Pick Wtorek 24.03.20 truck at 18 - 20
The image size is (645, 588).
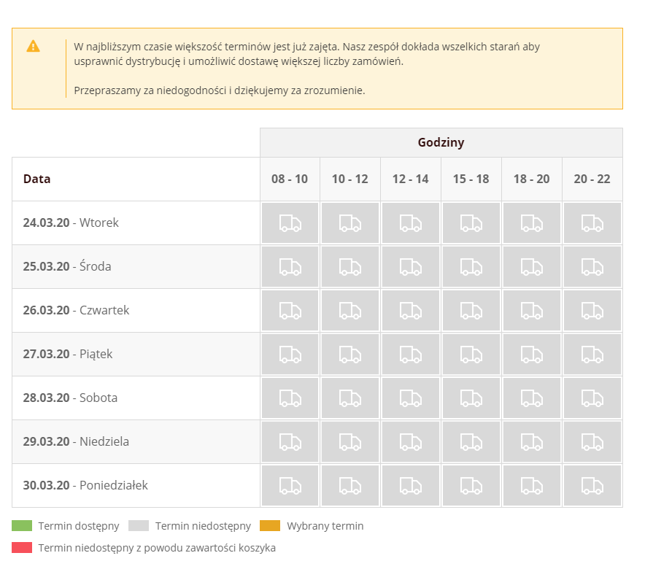[531, 223]
